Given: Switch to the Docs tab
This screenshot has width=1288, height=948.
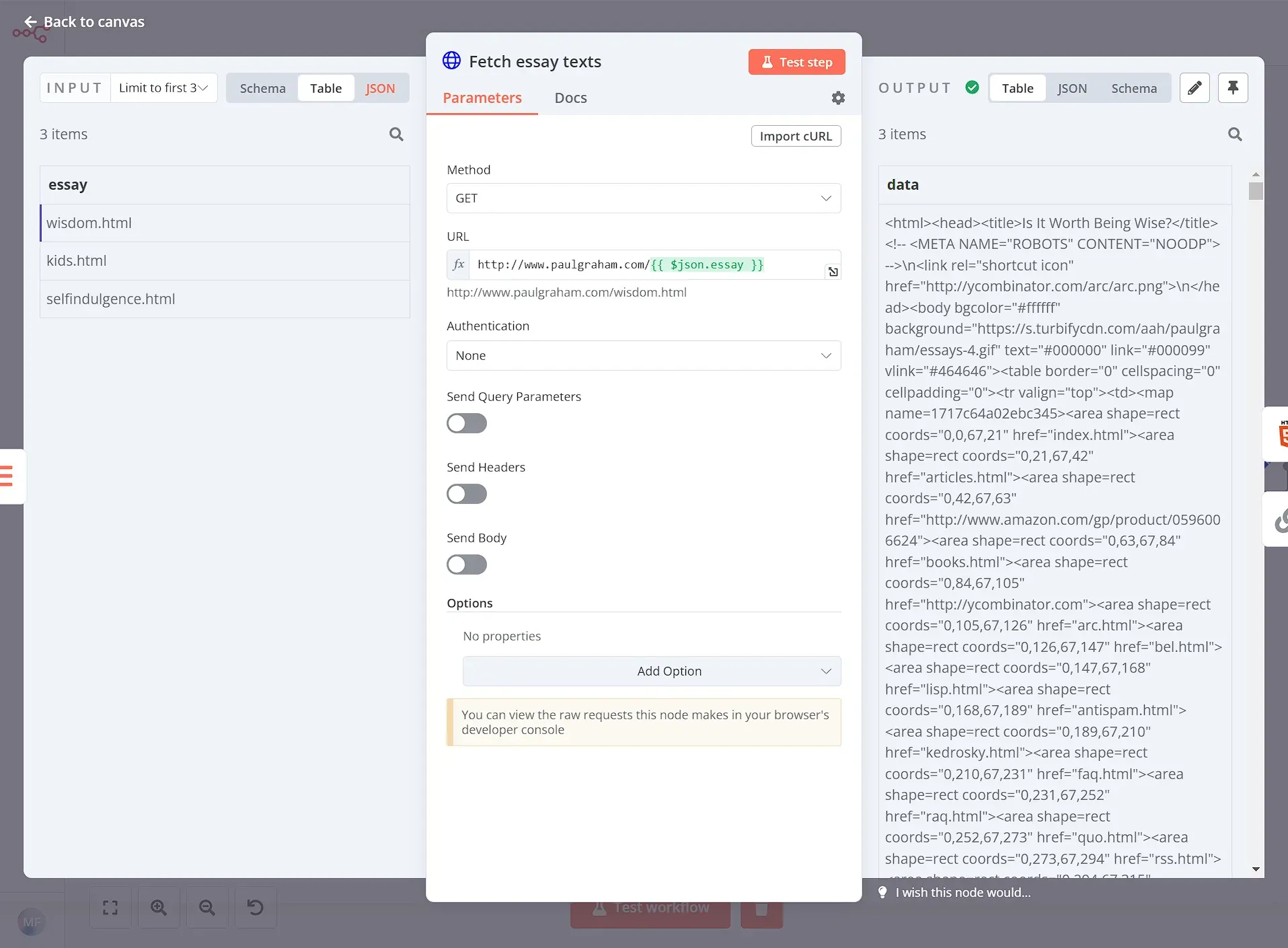Looking at the screenshot, I should pos(570,98).
